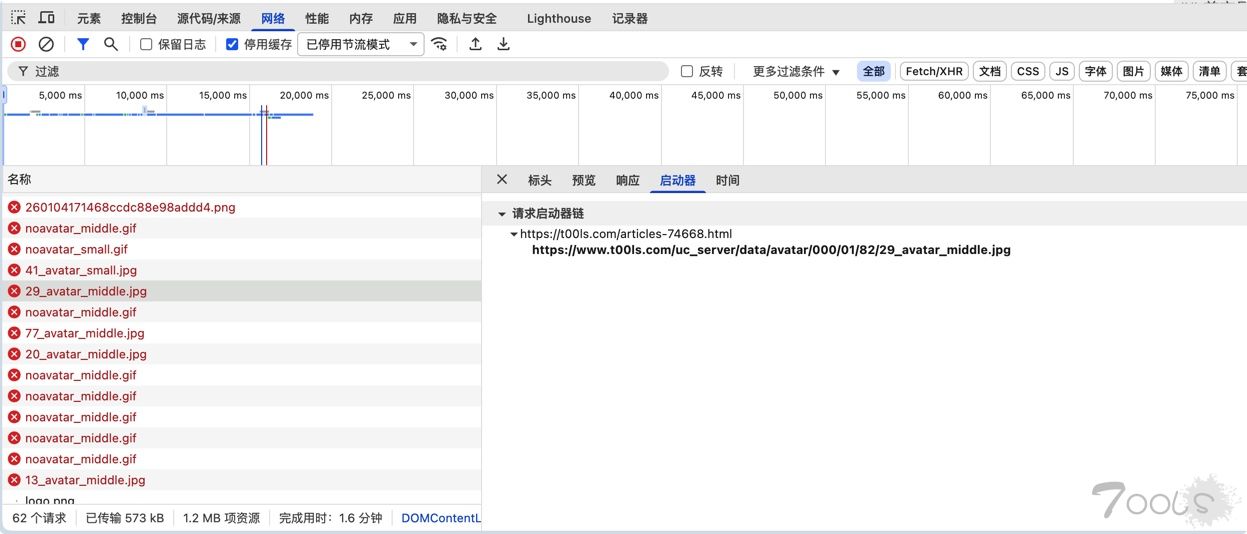Image resolution: width=1247 pixels, height=534 pixels.
Task: Click the 已传输 573 kB status text
Action: 125,518
